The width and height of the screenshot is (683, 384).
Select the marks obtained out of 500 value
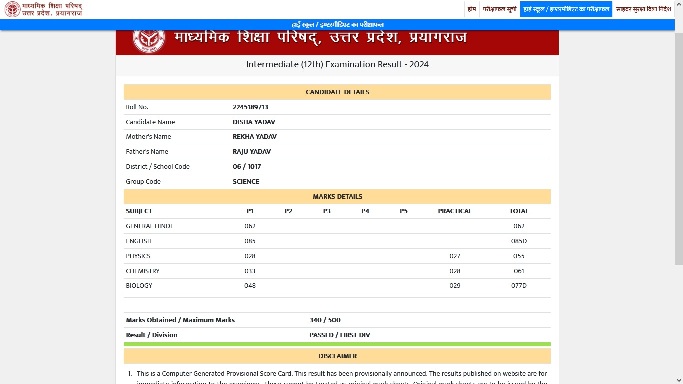pos(325,320)
